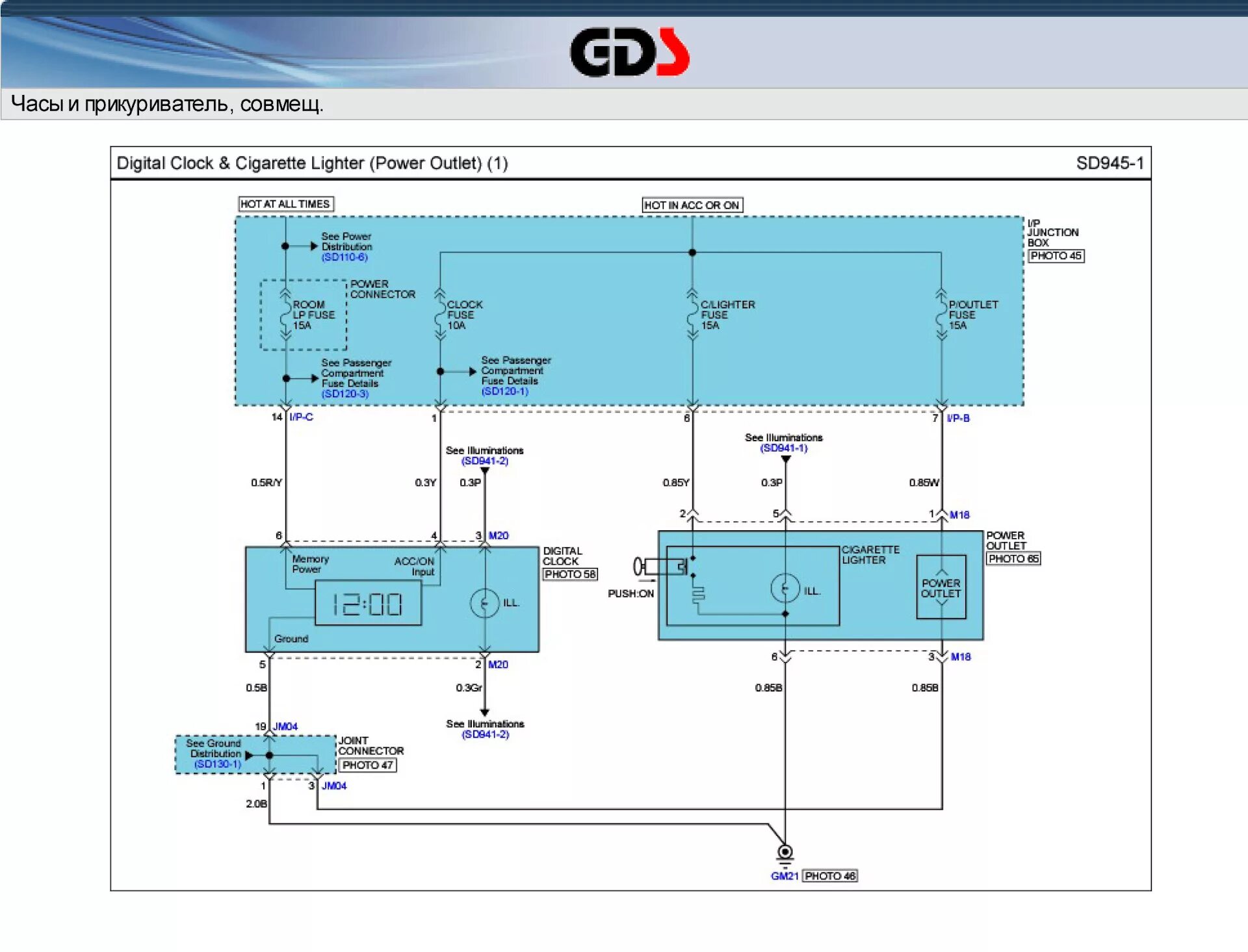Click the 12:00 digital clock display
1248x952 pixels.
point(368,603)
